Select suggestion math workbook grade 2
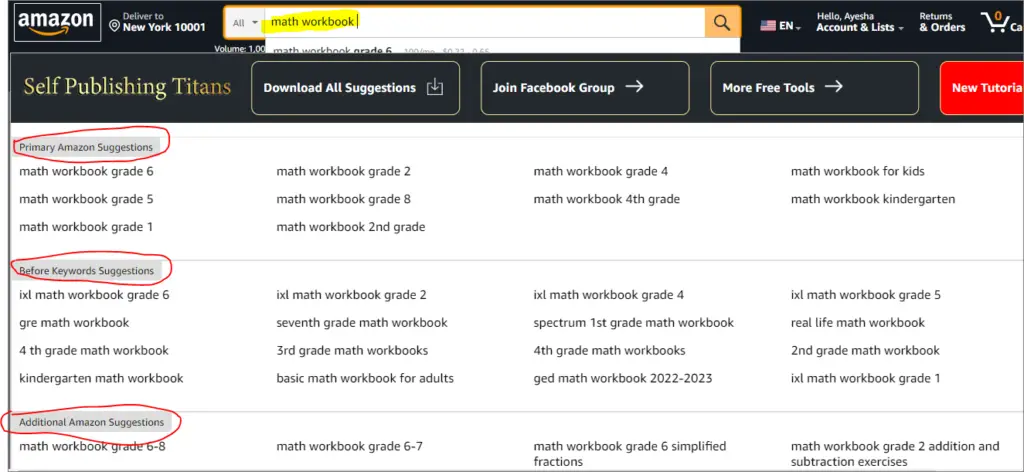Image resolution: width=1024 pixels, height=472 pixels. (344, 172)
